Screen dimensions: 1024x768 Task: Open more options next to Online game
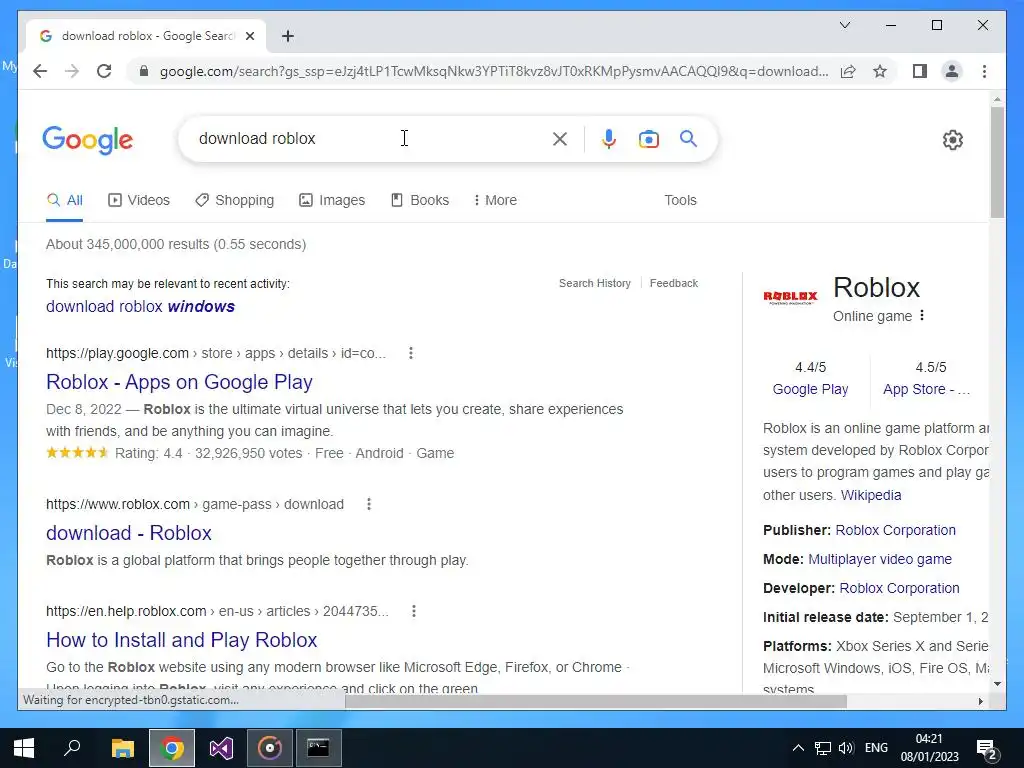click(921, 315)
